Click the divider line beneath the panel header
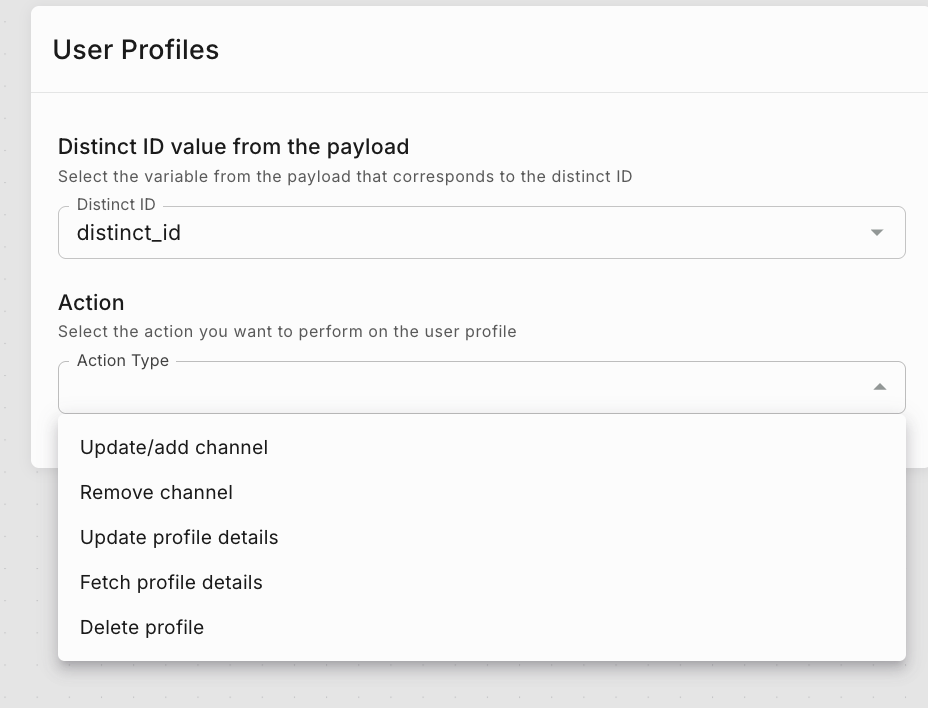The height and width of the screenshot is (708, 928). pos(480,92)
